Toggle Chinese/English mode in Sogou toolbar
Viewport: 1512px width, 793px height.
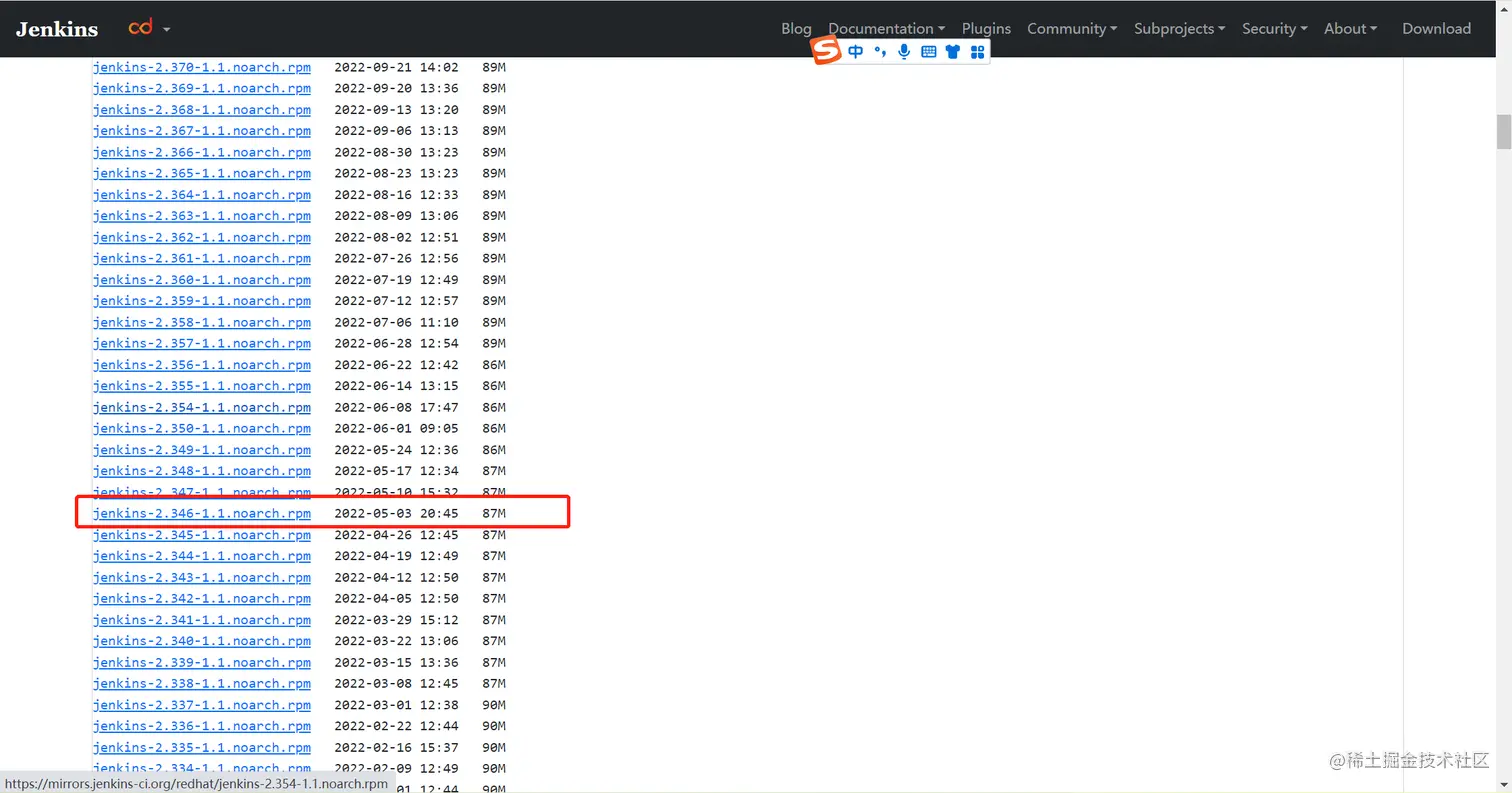856,52
